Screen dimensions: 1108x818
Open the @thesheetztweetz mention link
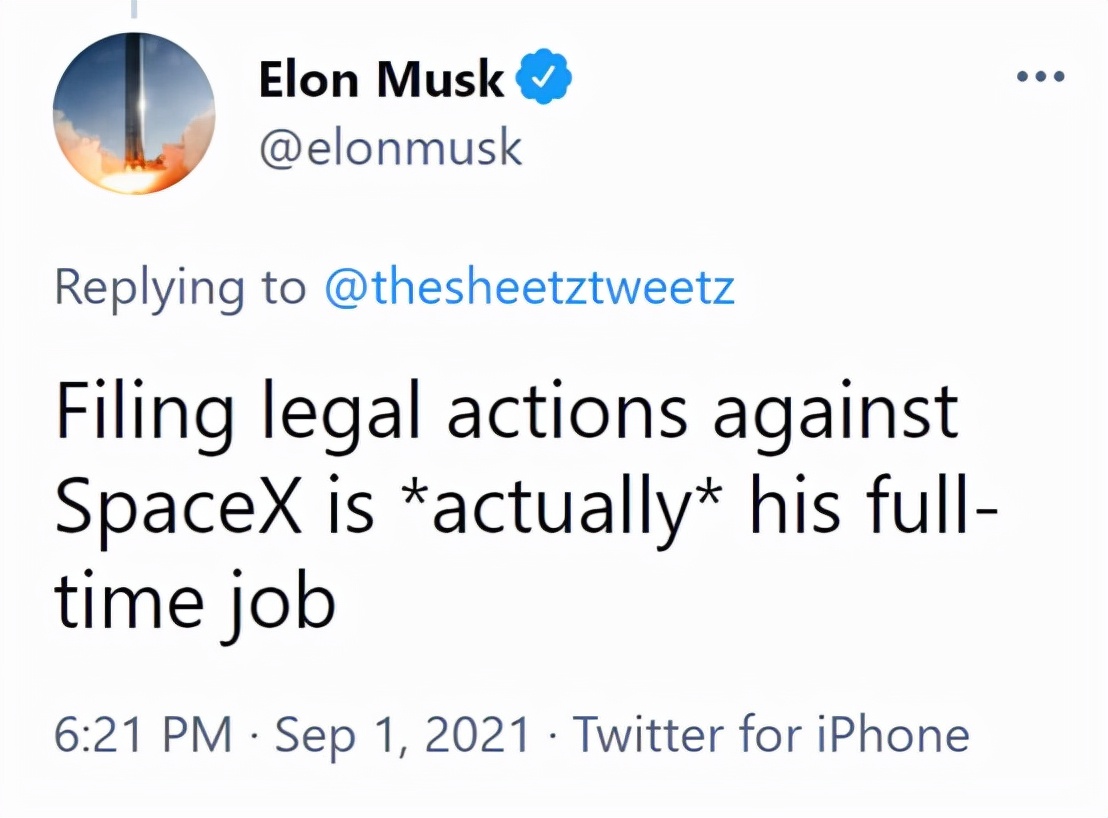tap(530, 288)
